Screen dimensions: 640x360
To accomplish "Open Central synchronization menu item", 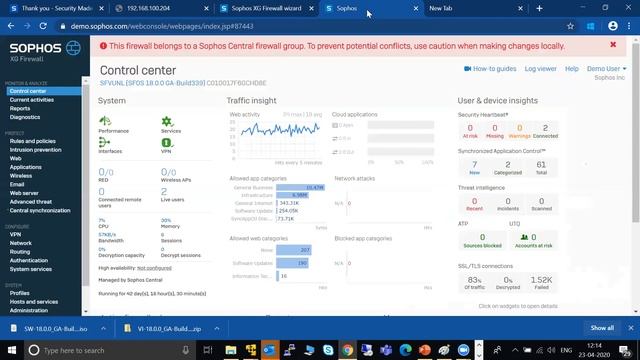I will tap(40, 210).
